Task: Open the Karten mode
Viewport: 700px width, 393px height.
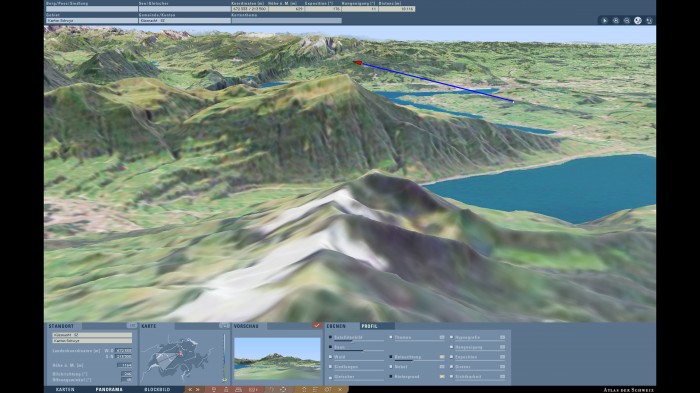Action: point(65,389)
